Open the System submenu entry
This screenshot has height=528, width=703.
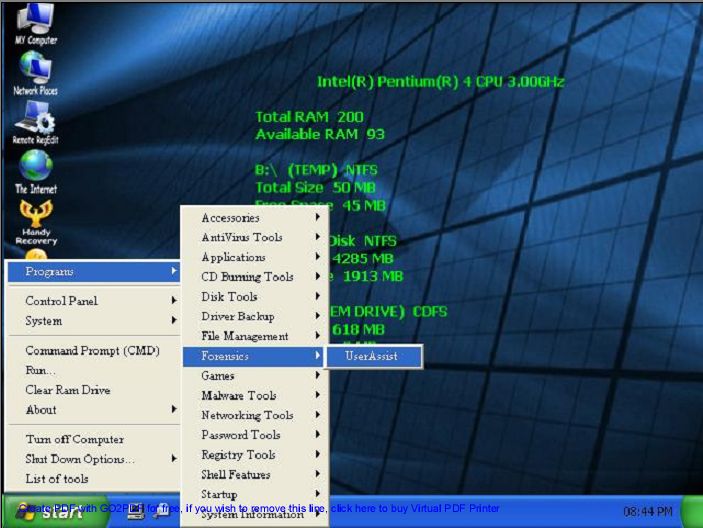click(94, 320)
